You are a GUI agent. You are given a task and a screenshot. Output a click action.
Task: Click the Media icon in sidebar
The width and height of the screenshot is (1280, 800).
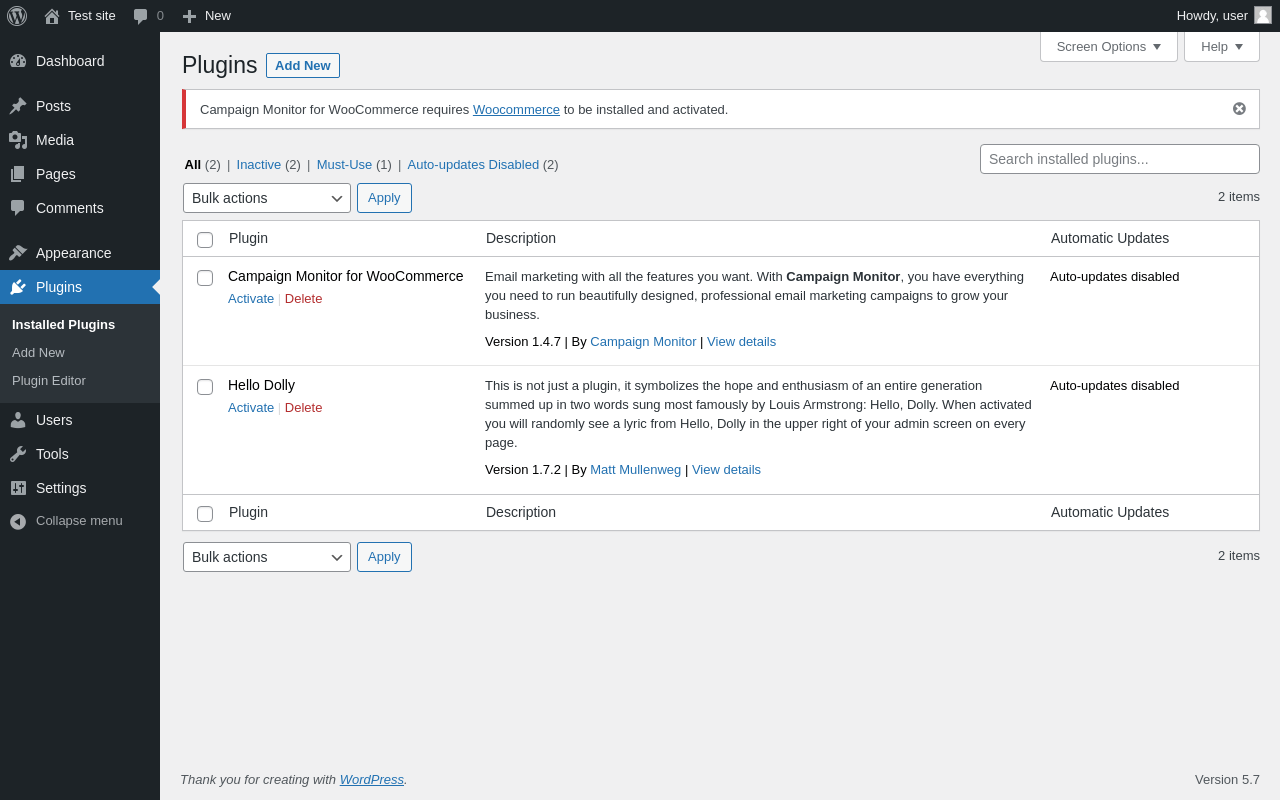tap(18, 140)
